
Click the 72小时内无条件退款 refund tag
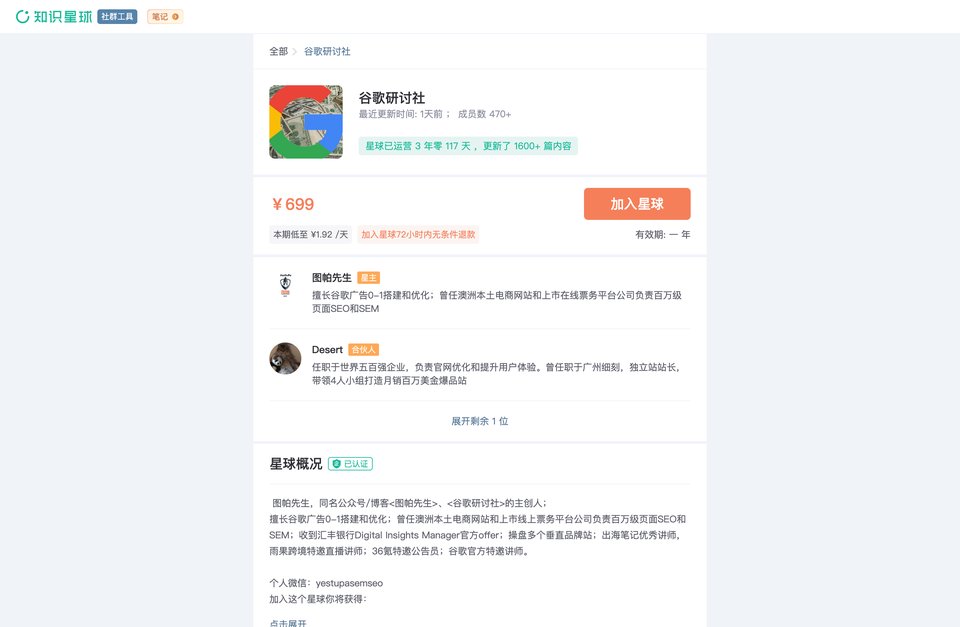tap(418, 235)
